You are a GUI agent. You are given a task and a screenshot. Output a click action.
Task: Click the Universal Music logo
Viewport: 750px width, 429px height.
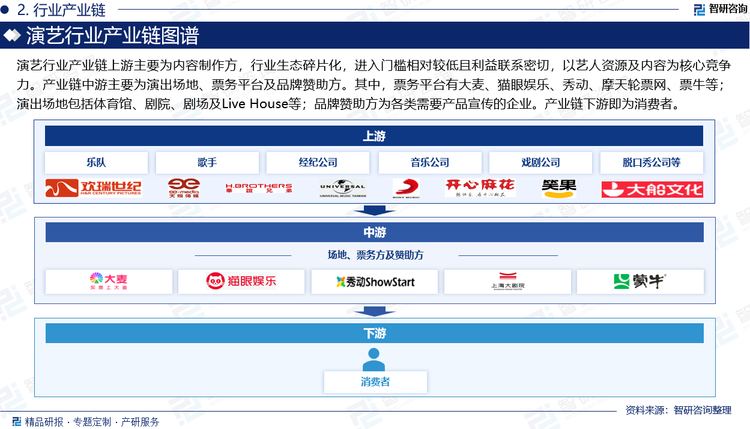click(x=342, y=188)
